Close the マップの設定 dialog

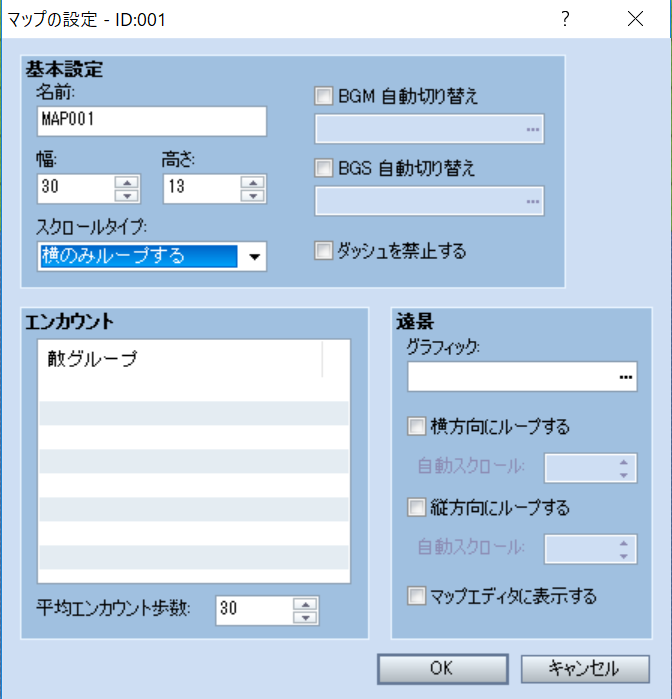pos(635,19)
